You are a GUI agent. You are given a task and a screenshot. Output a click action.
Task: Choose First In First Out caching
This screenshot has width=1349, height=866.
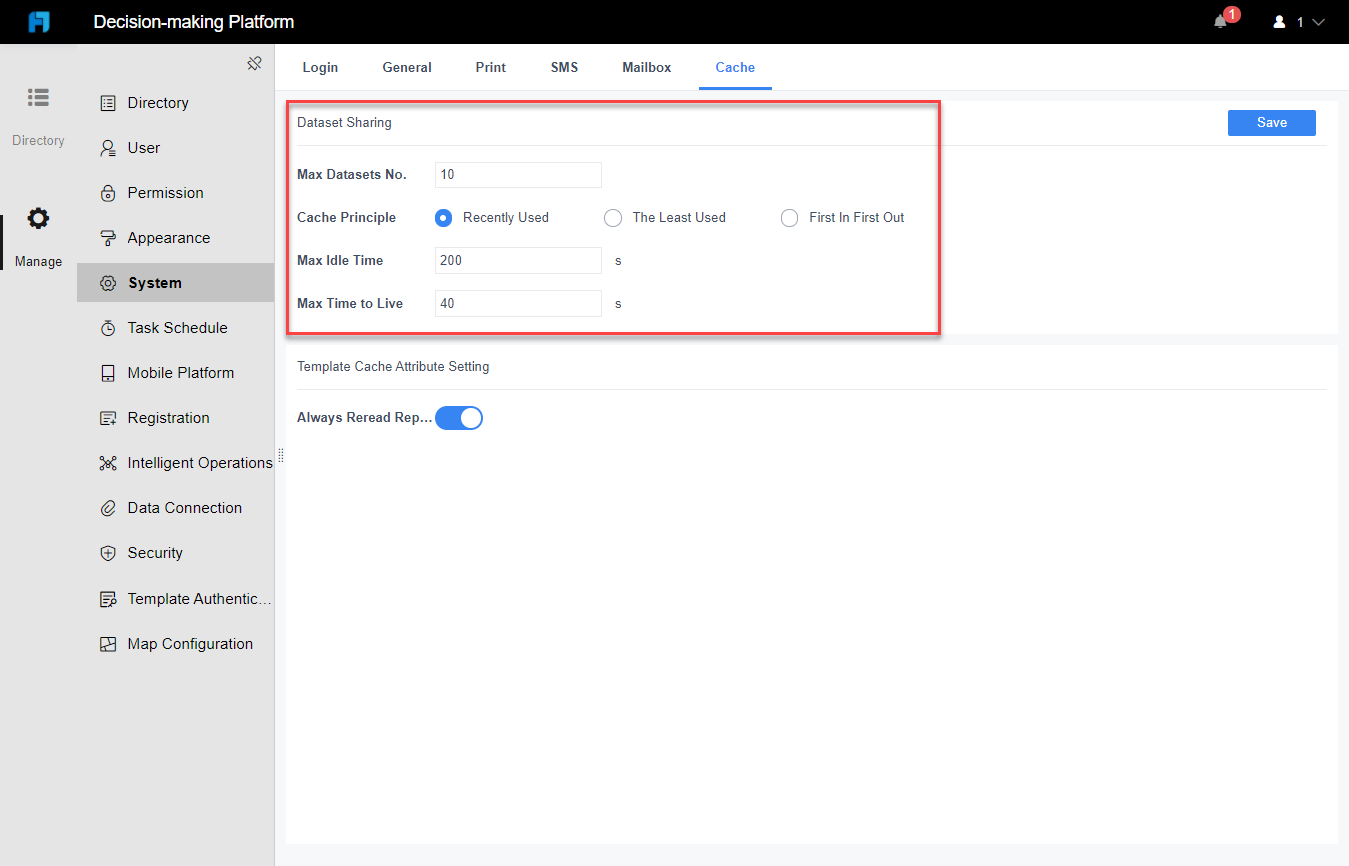(789, 217)
